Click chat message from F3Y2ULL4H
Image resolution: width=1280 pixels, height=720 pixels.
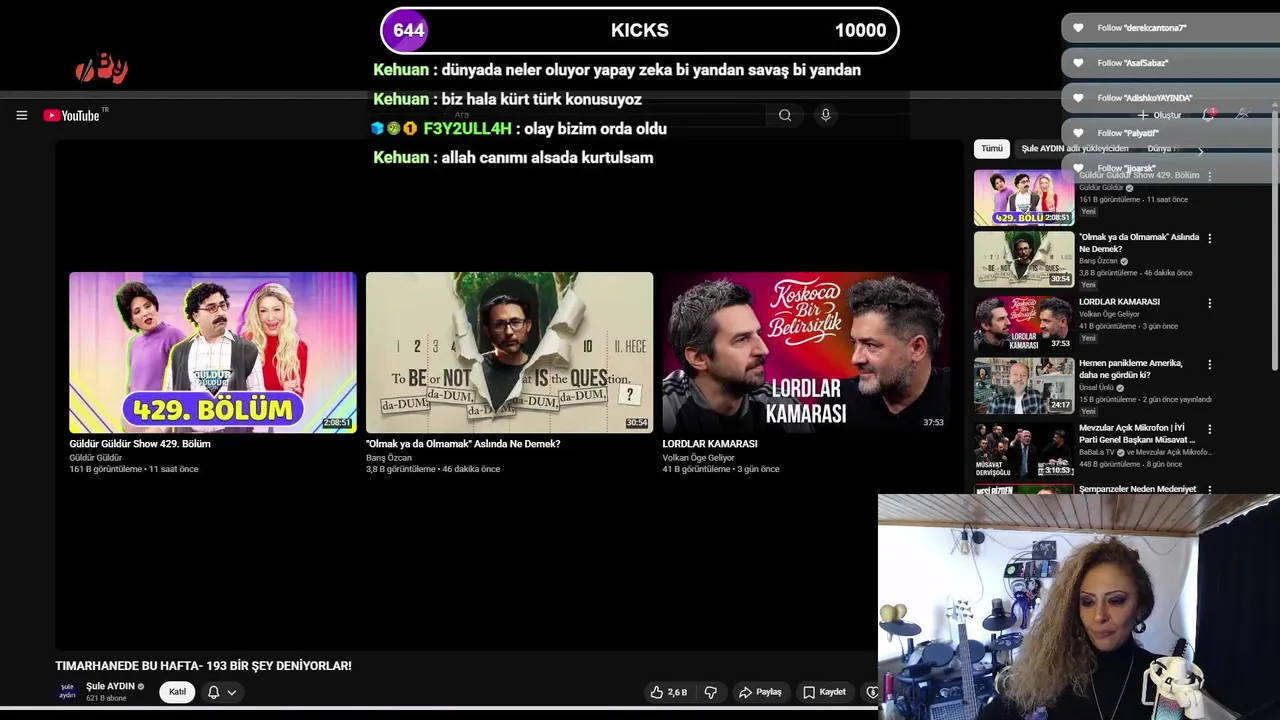(x=518, y=128)
